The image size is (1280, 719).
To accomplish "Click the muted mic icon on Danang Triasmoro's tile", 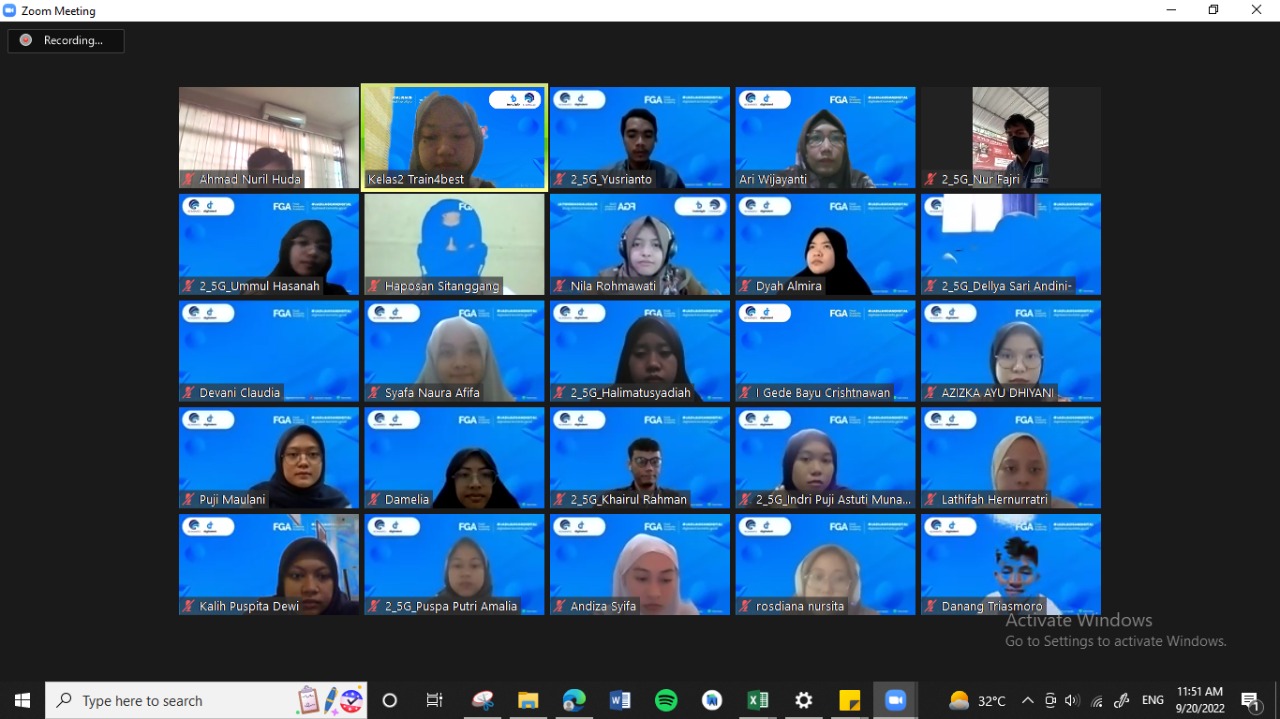I will click(931, 606).
